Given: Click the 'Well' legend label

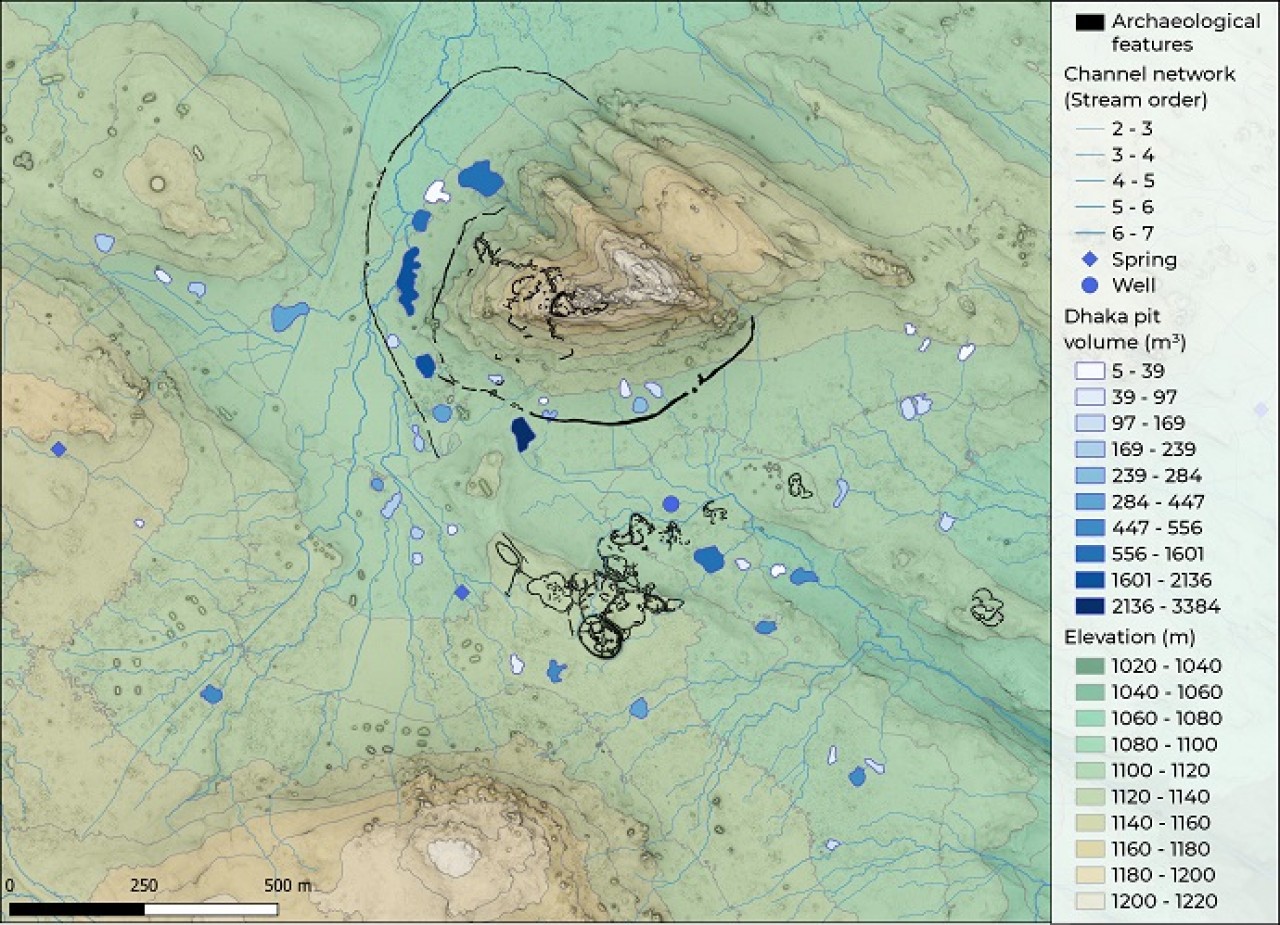Looking at the screenshot, I should click(1135, 286).
